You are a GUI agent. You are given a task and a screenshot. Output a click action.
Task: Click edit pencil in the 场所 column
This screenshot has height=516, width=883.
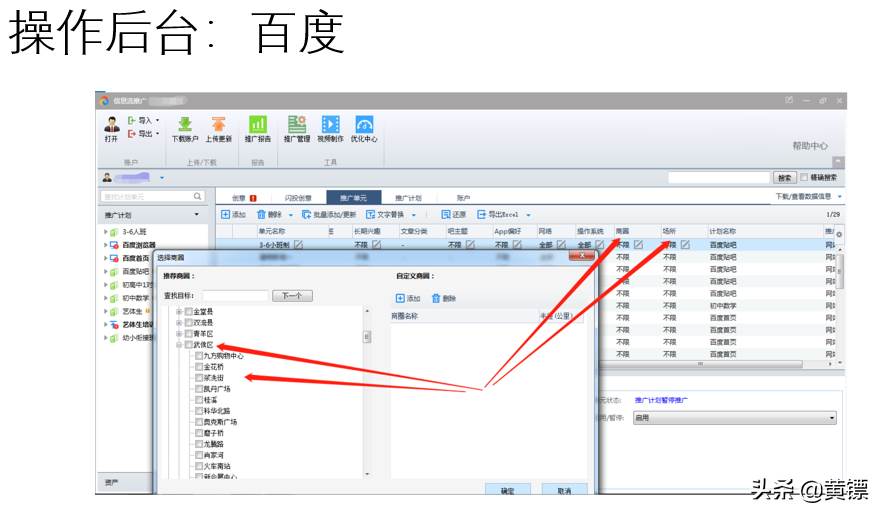(685, 244)
